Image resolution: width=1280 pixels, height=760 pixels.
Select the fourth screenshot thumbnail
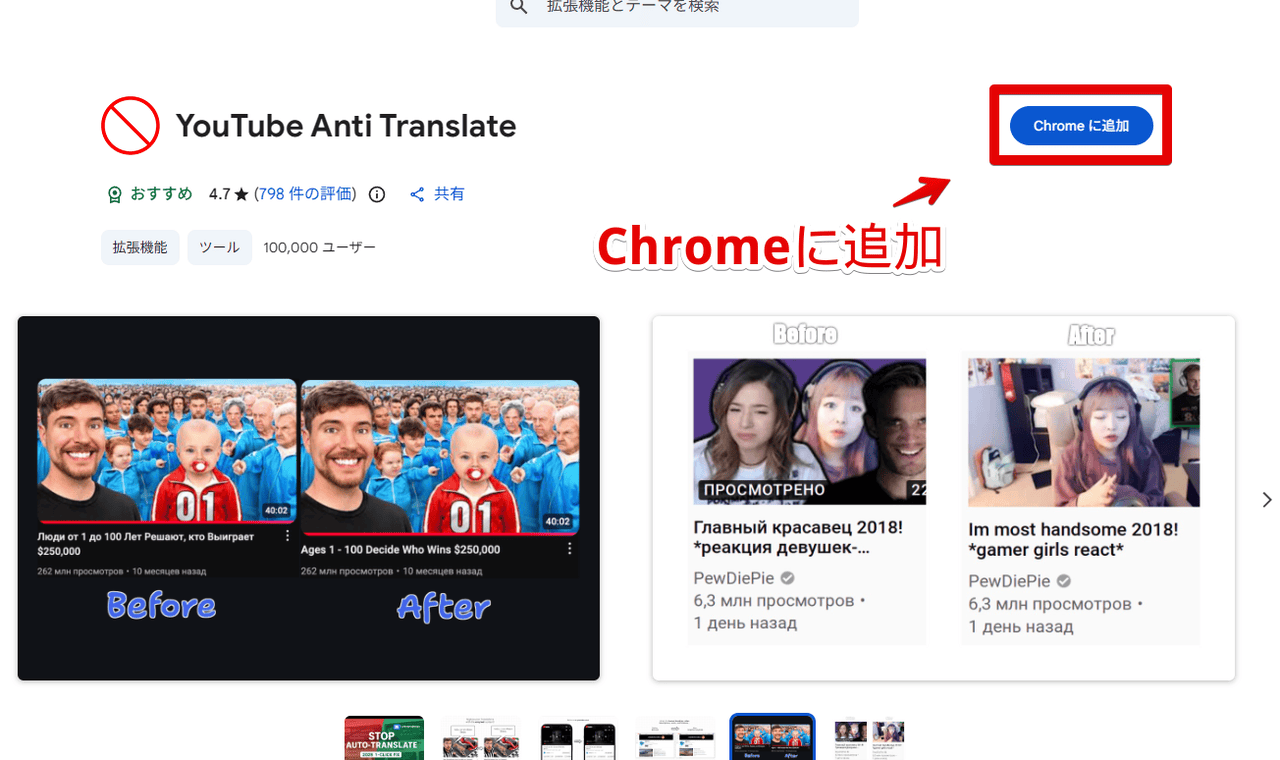point(675,738)
